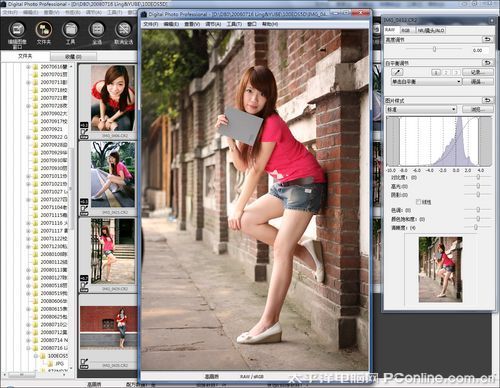The image size is (500, 388).
Task: Click the Color saturation (颜色饱和度) slider handle
Action: pyautogui.click(x=478, y=219)
